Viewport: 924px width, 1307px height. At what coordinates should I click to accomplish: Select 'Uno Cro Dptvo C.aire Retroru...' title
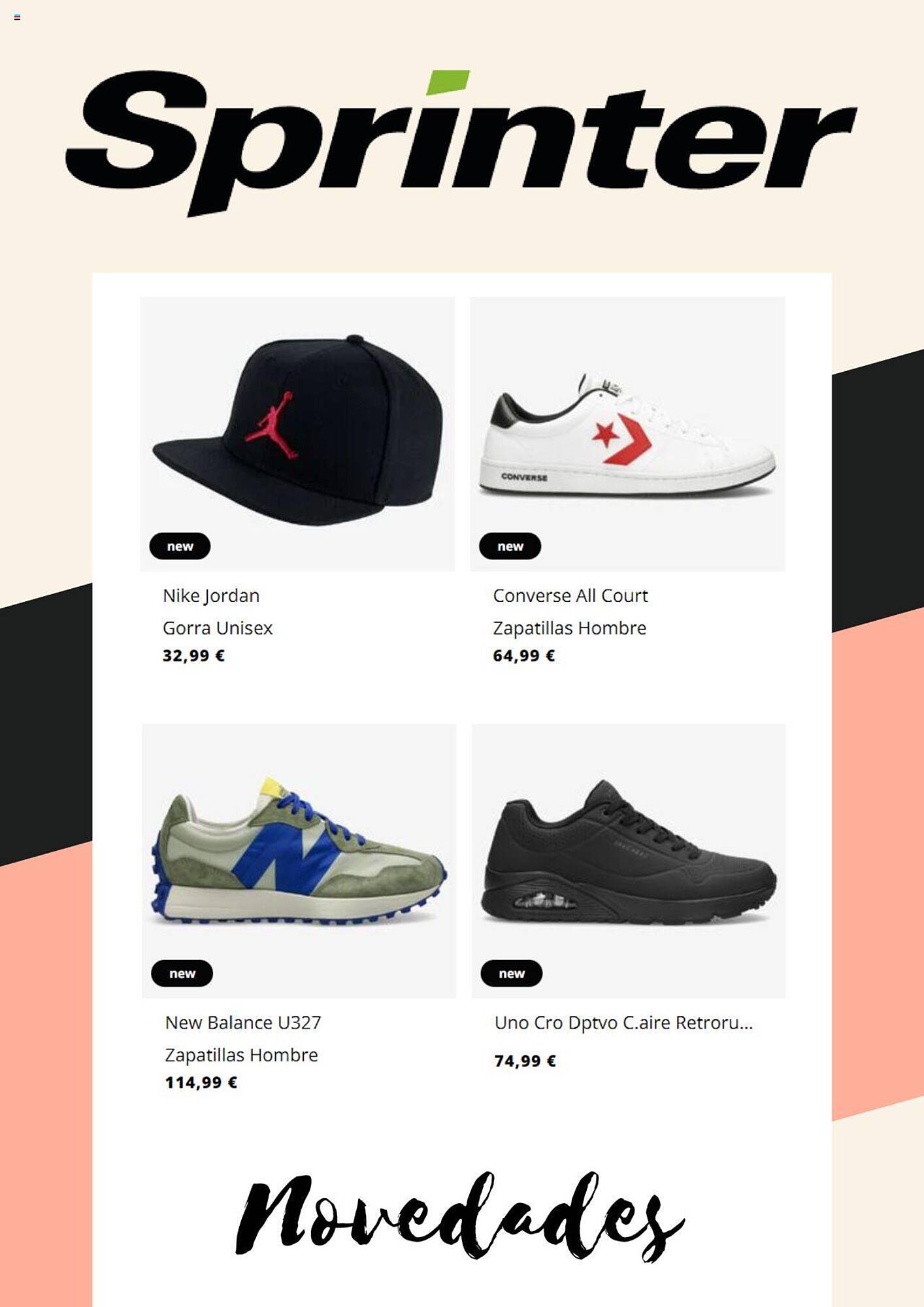623,1023
